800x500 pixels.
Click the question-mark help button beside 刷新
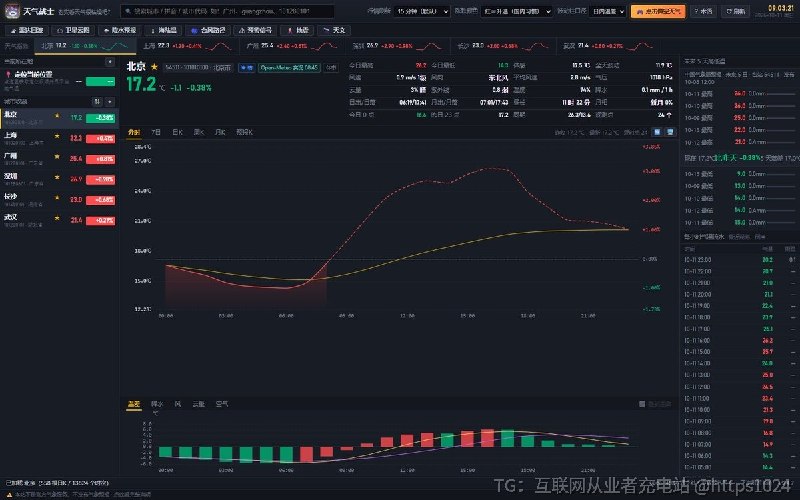tap(703, 11)
